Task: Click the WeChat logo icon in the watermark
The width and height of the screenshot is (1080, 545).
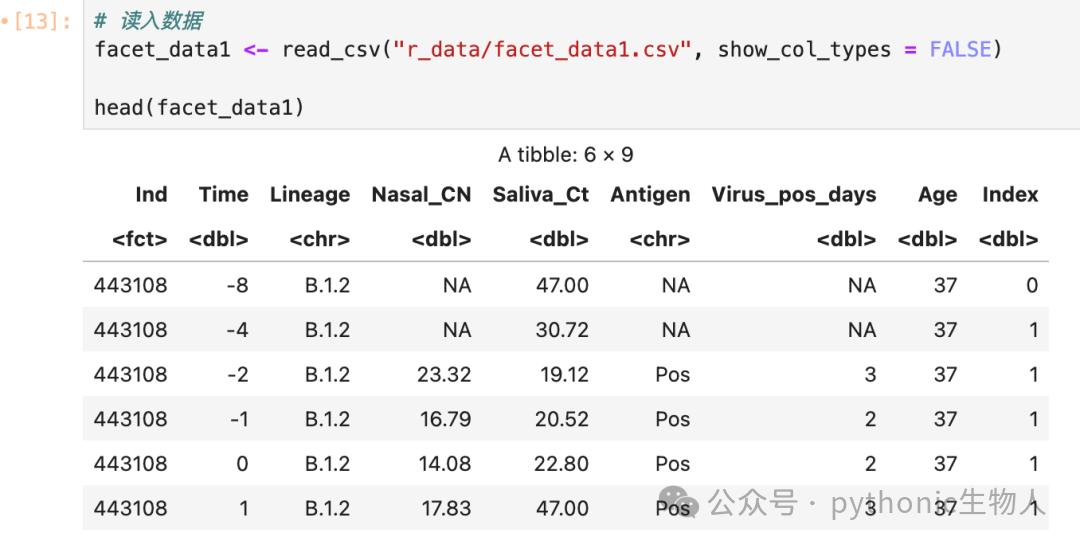Action: pos(679,503)
